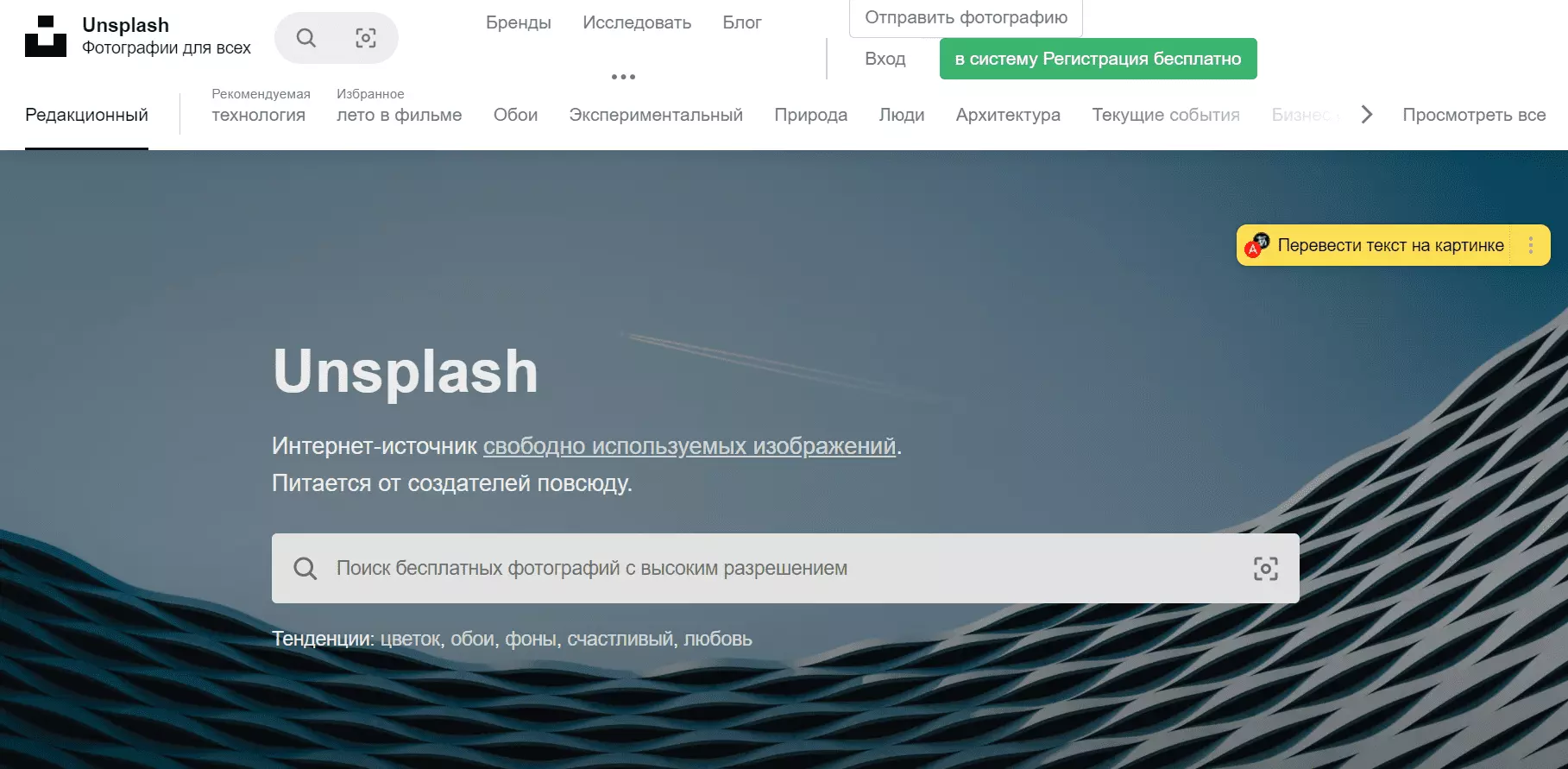
Task: Open the Блог menu item
Action: [x=741, y=22]
